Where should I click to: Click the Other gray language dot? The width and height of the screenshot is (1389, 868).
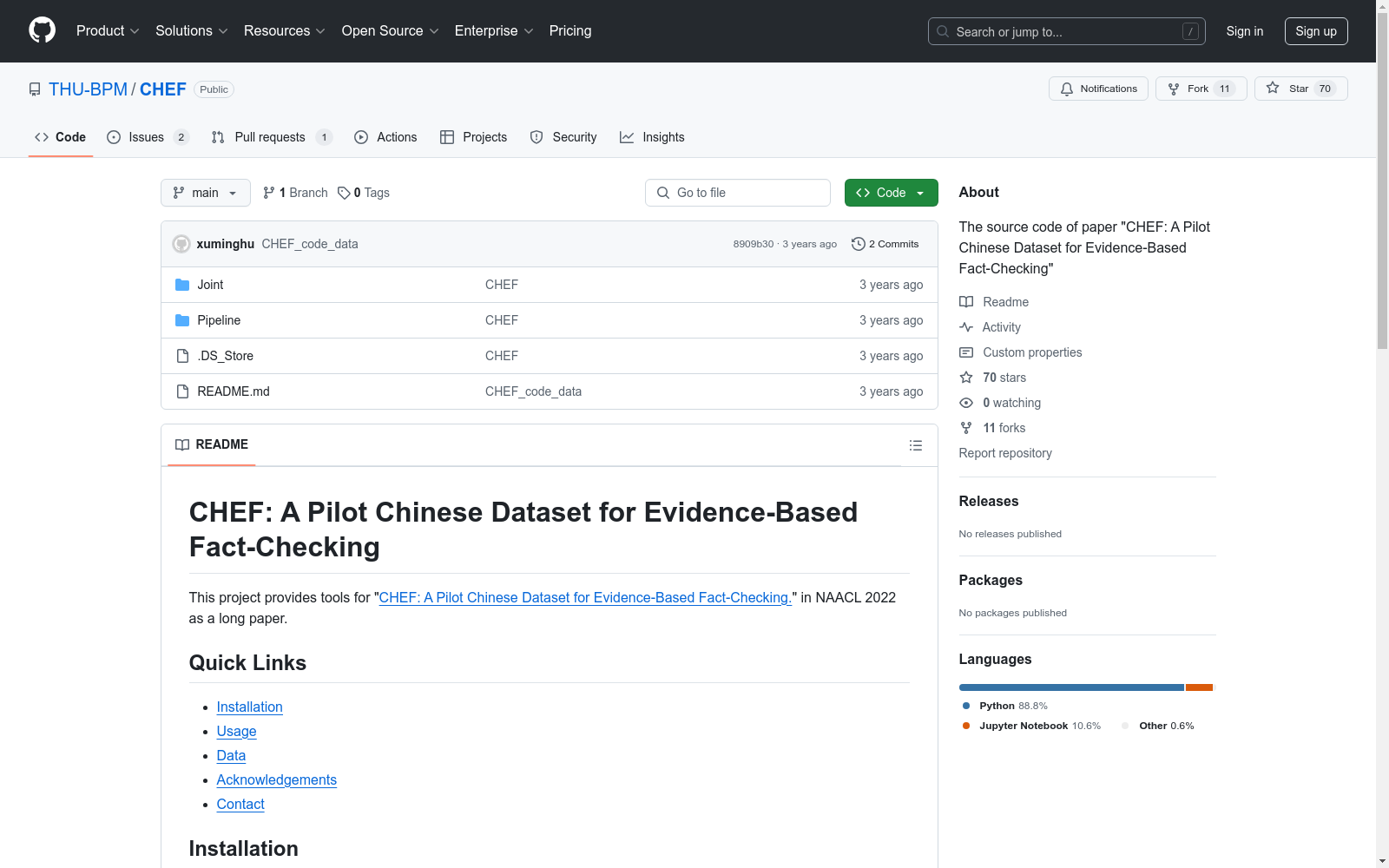pos(1126,726)
